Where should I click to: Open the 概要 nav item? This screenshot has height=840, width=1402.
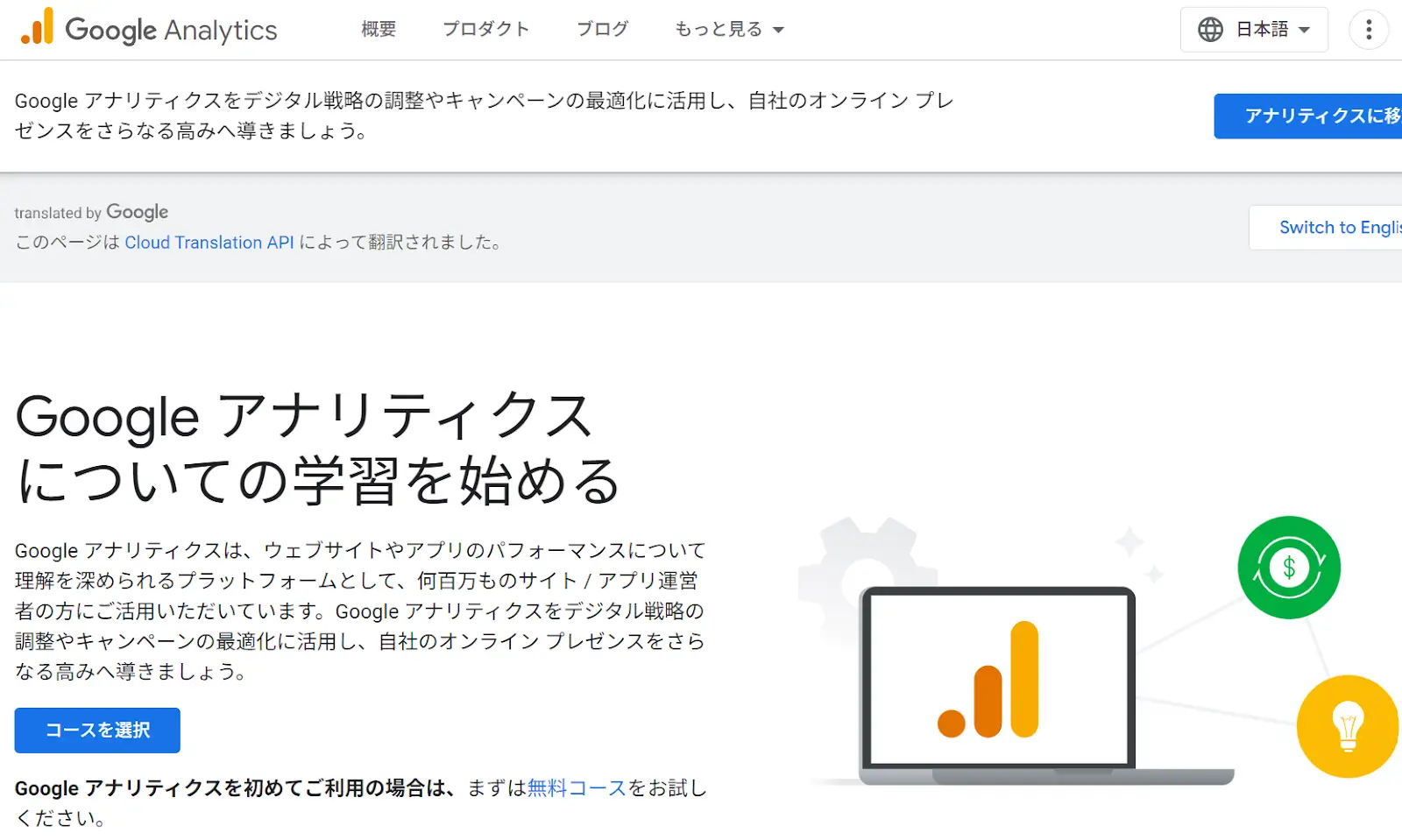tap(379, 29)
